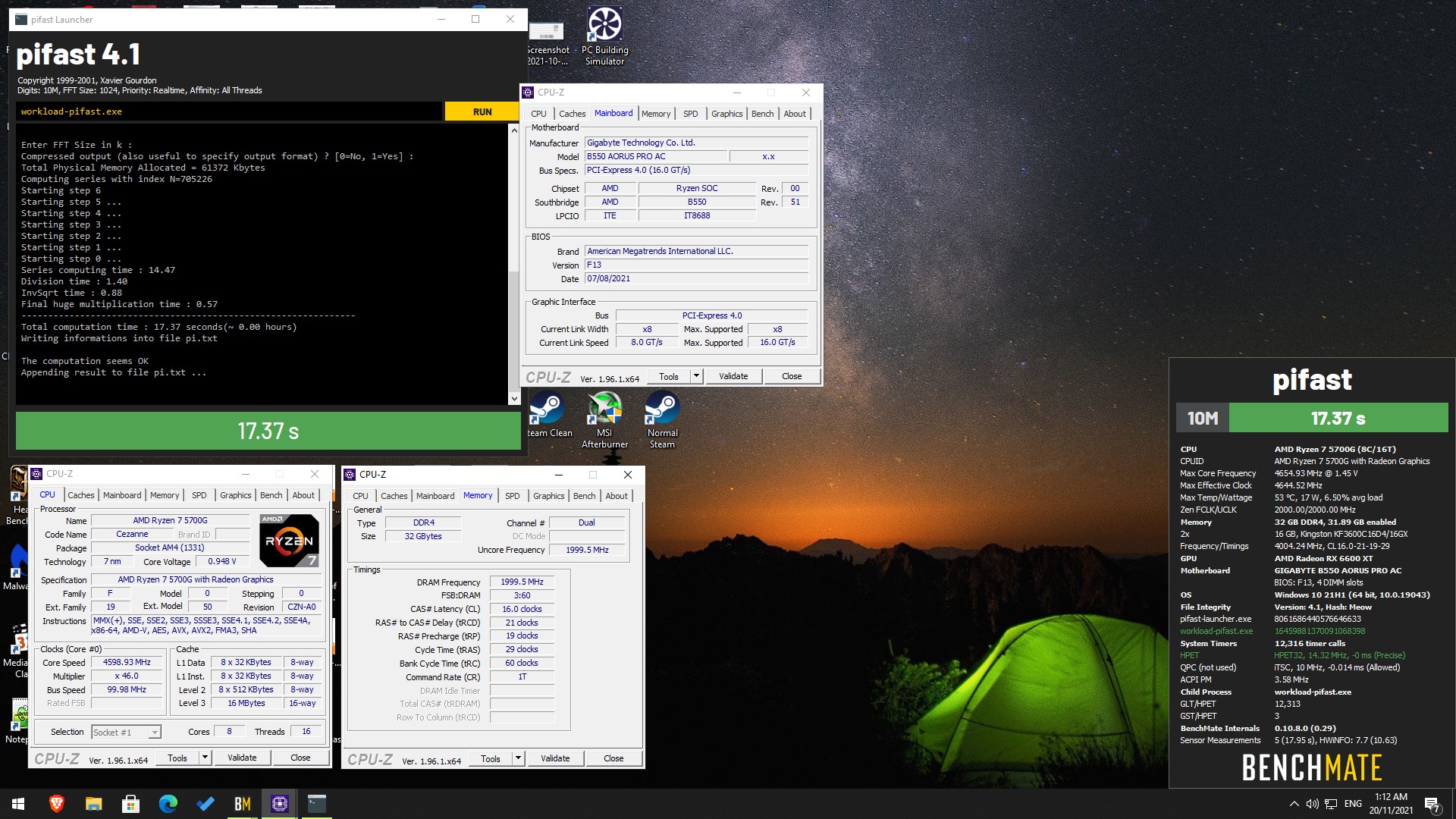Click Validate in Mainboard CPU-Z window
Screen dimensions: 1456x819
[733, 377]
